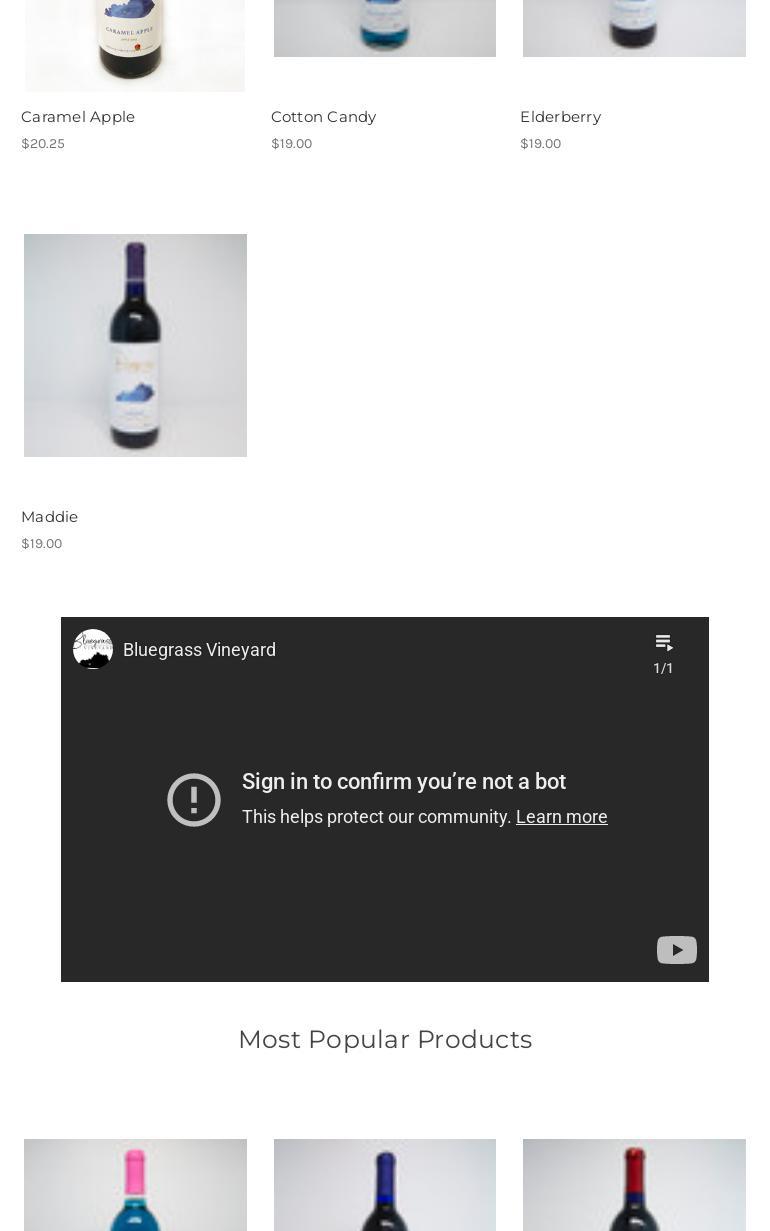The image size is (770, 1231).
Task: View the Cotton Candy bottle image
Action: (385, 28)
